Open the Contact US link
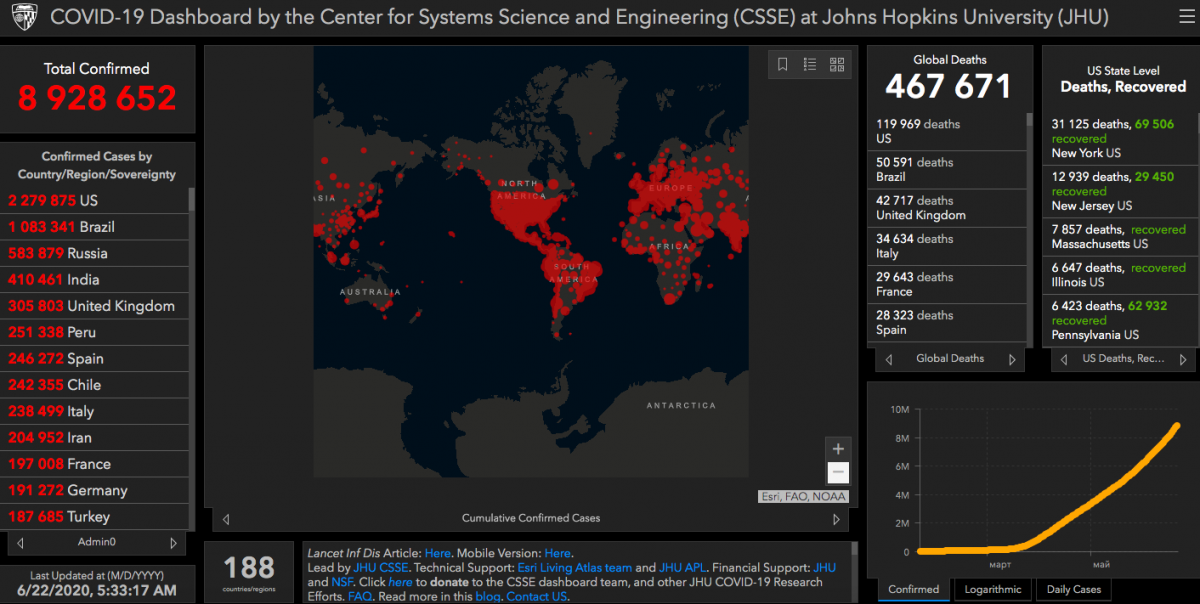The height and width of the screenshot is (604, 1200). 537,596
